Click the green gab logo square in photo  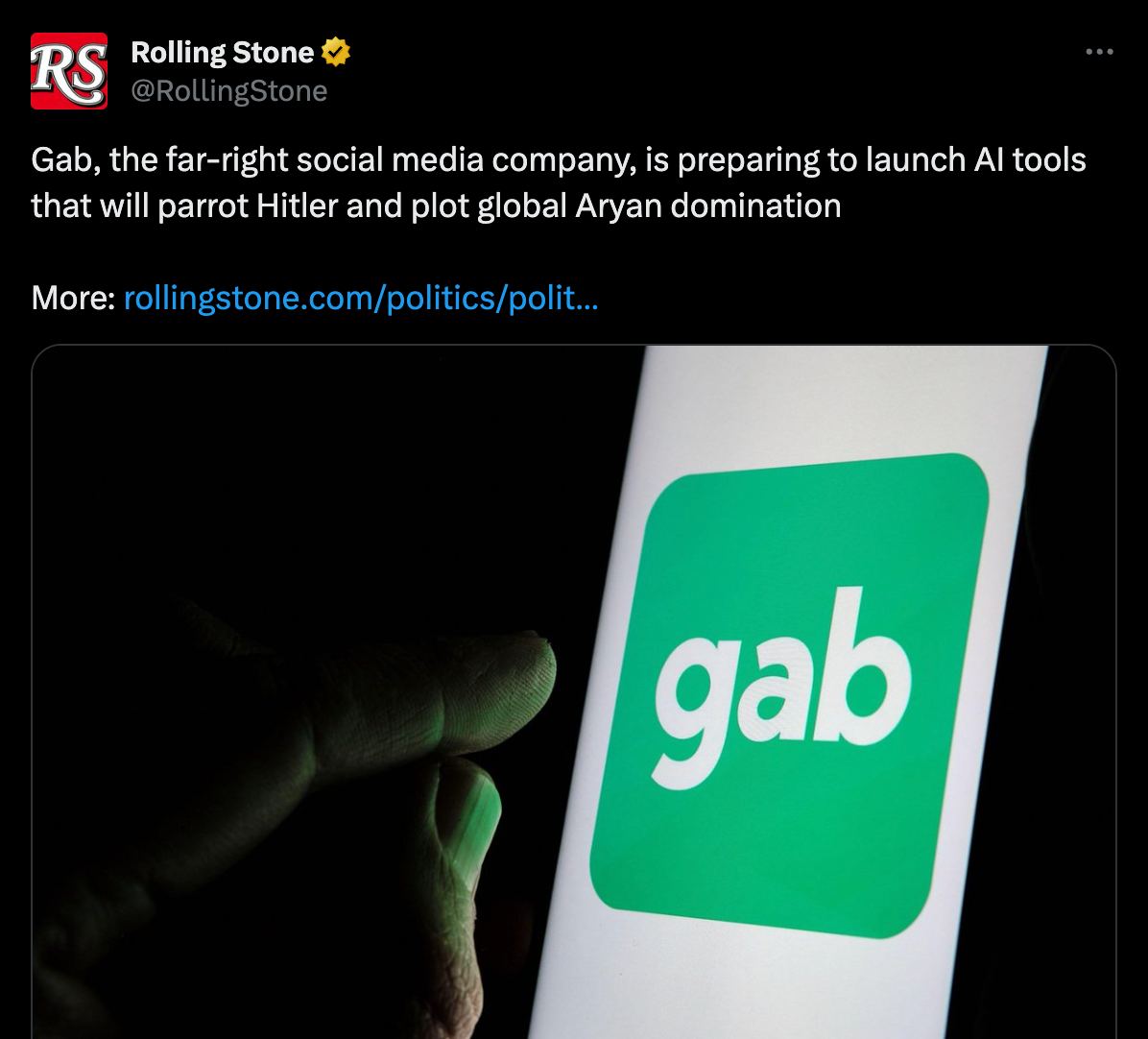pos(789,695)
